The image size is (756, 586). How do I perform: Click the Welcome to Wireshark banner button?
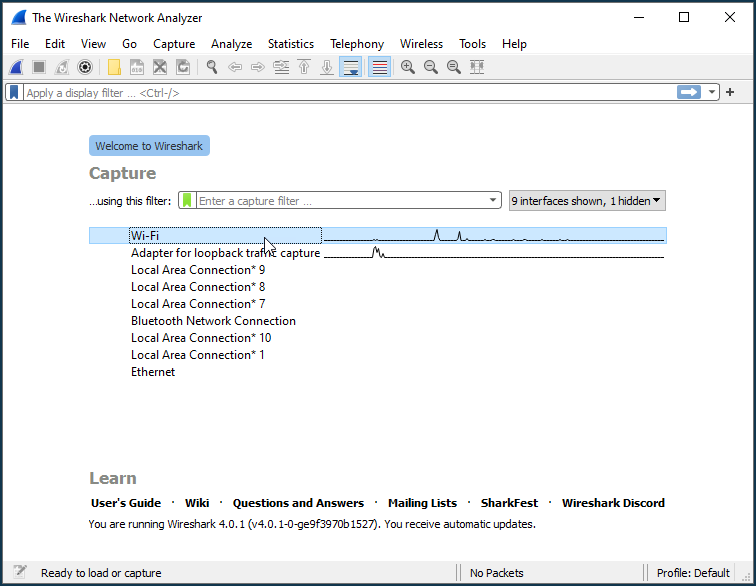tap(149, 146)
